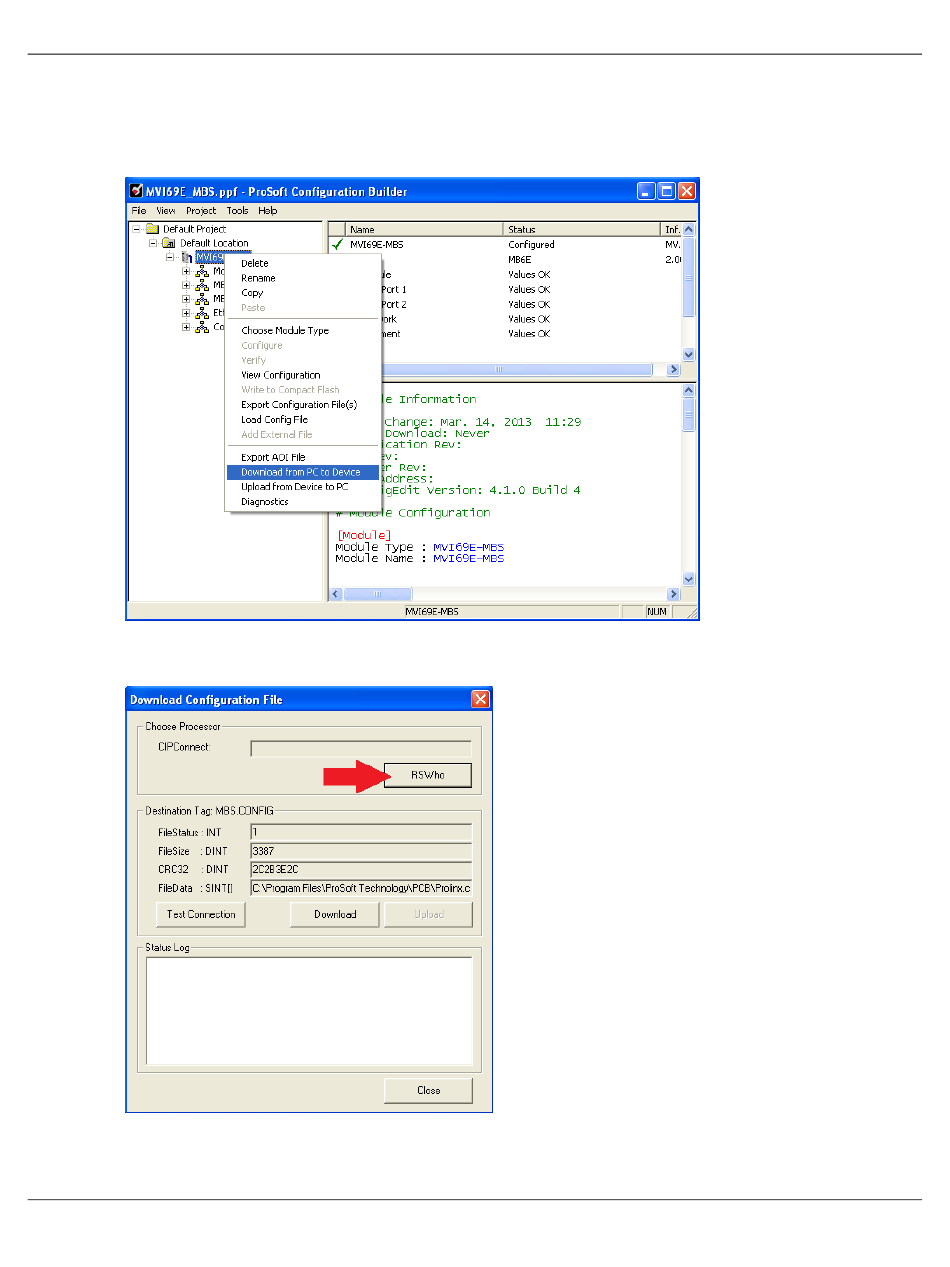This screenshot has height=1267, width=950.
Task: Click the Status column header
Action: tap(583, 230)
